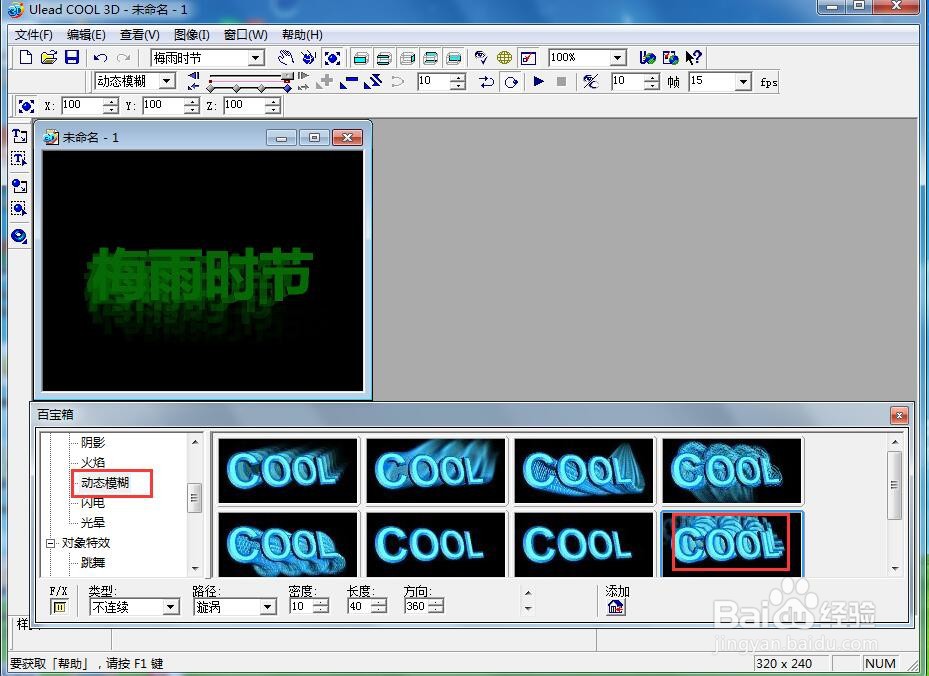929x676 pixels.
Task: Open the 编辑(E) menu
Action: [87, 35]
